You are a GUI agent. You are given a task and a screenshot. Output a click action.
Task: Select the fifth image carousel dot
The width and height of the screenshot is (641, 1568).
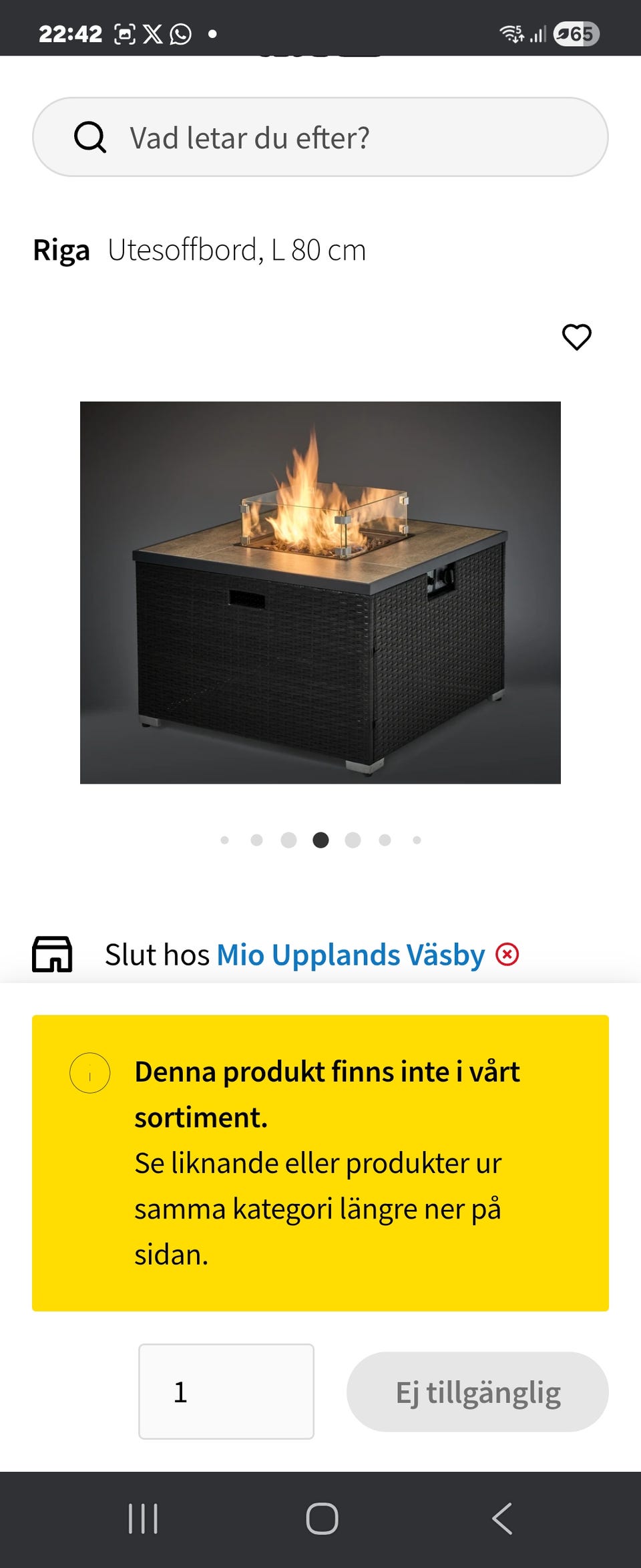(x=353, y=840)
